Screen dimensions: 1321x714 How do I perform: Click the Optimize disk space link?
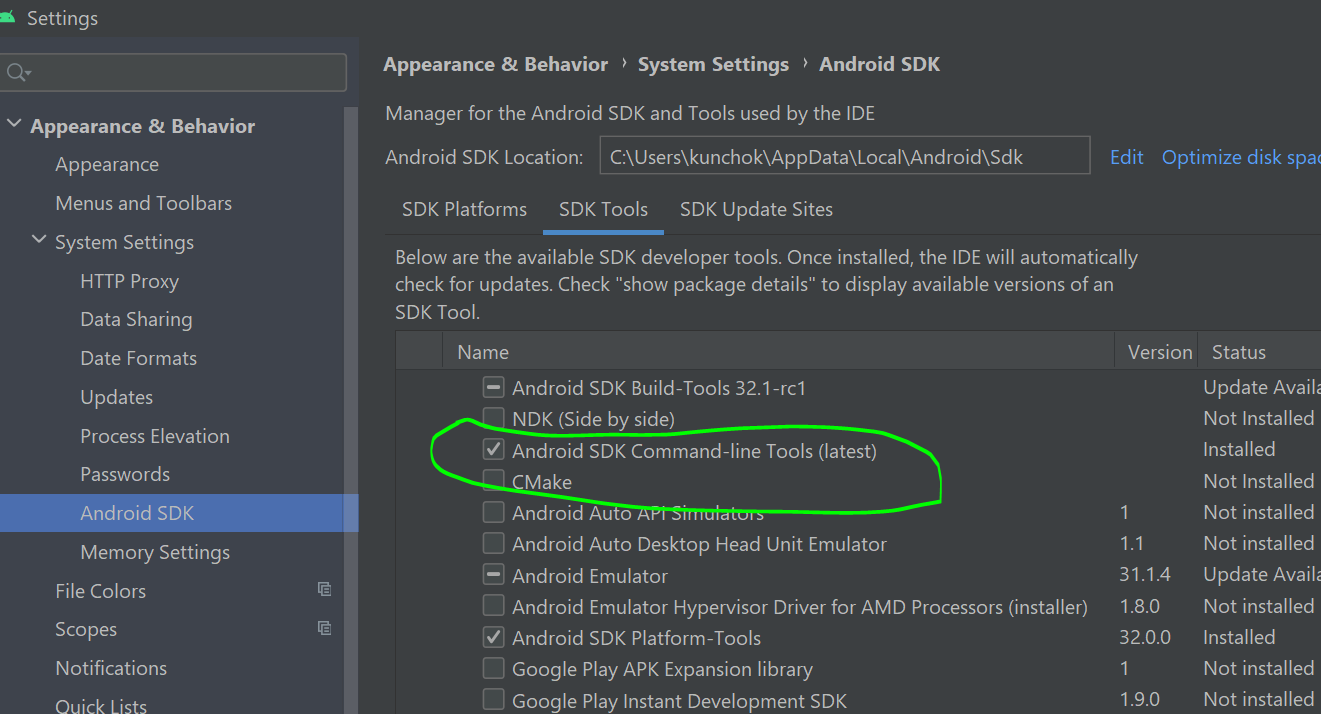coord(1241,157)
